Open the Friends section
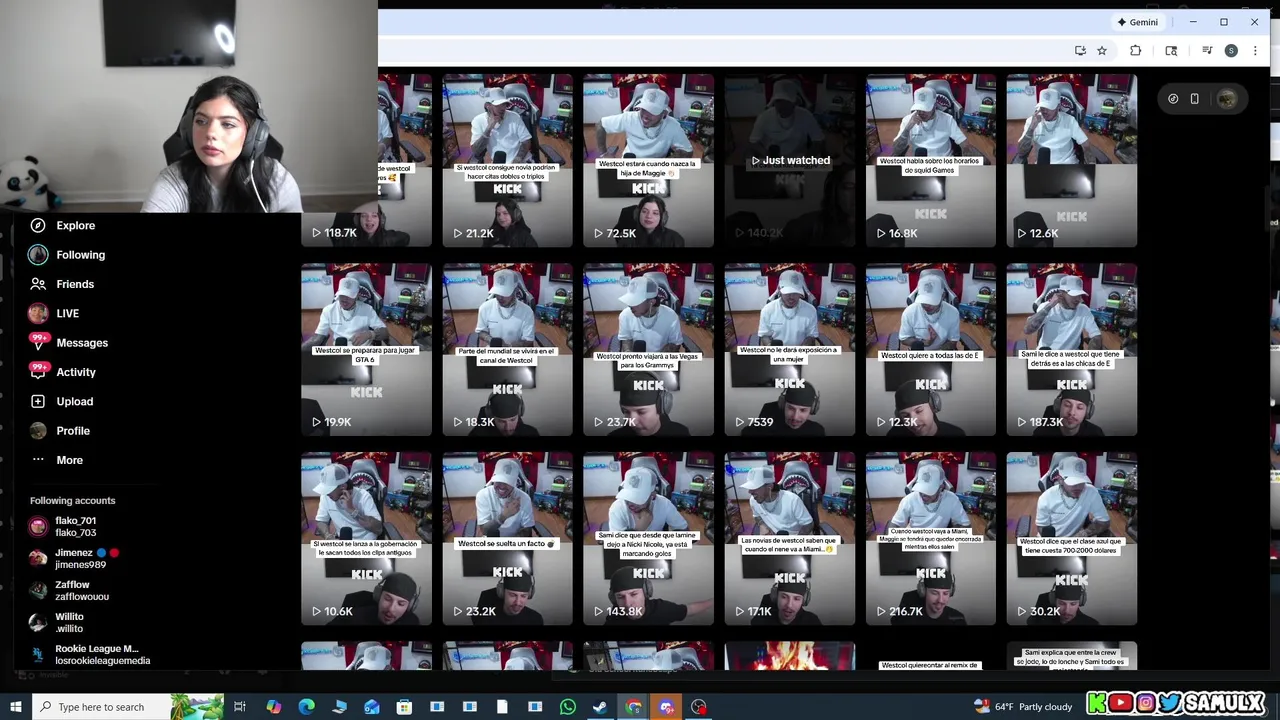This screenshot has height=720, width=1280. (62, 284)
